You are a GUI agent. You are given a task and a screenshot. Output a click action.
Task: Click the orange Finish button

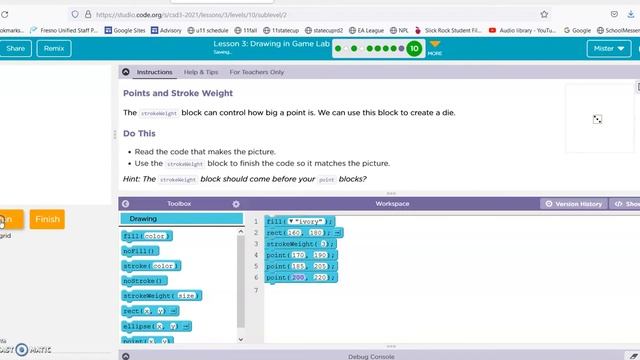(x=47, y=219)
